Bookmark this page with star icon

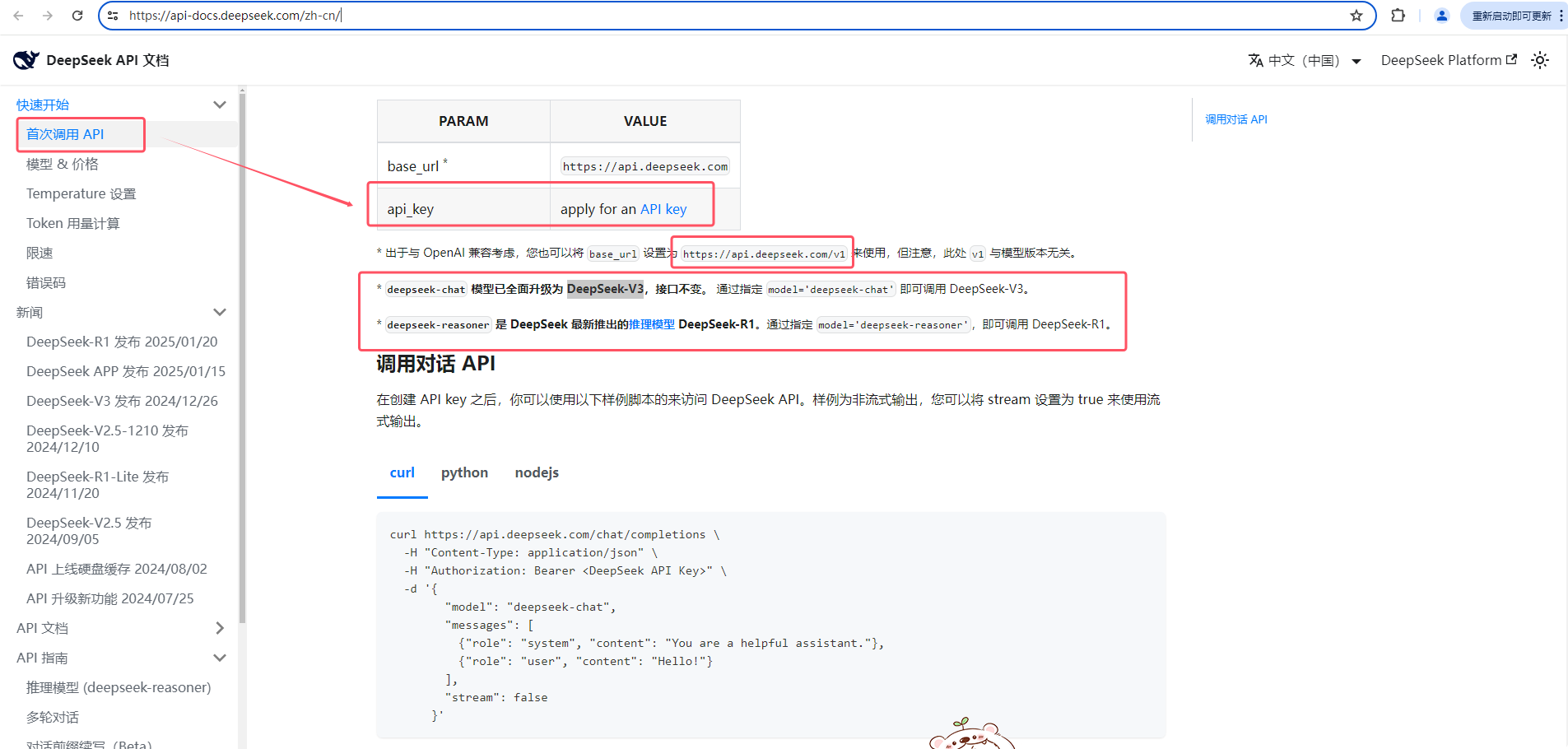(1356, 16)
